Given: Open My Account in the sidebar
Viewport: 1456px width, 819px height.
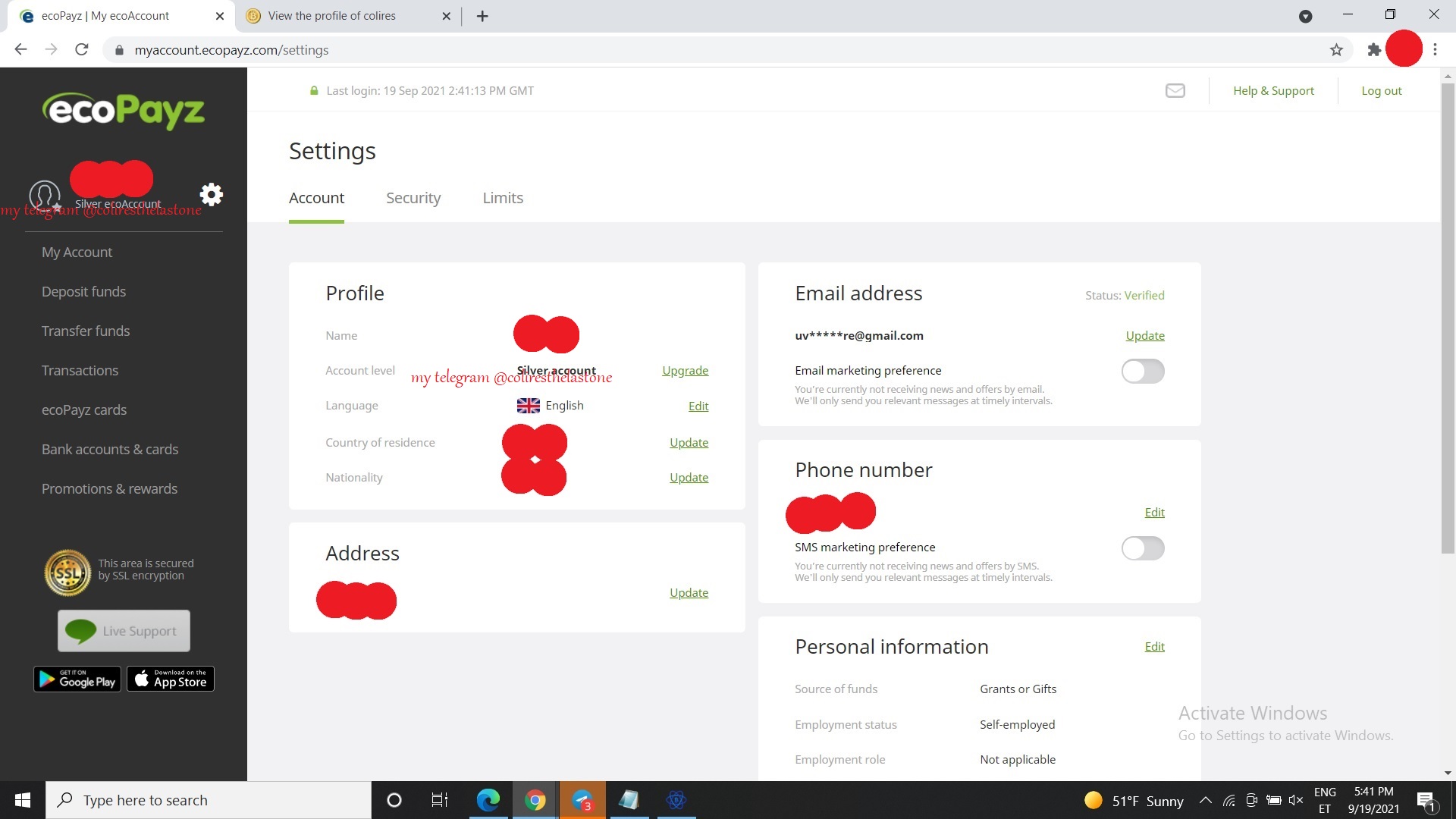Looking at the screenshot, I should click(x=77, y=253).
